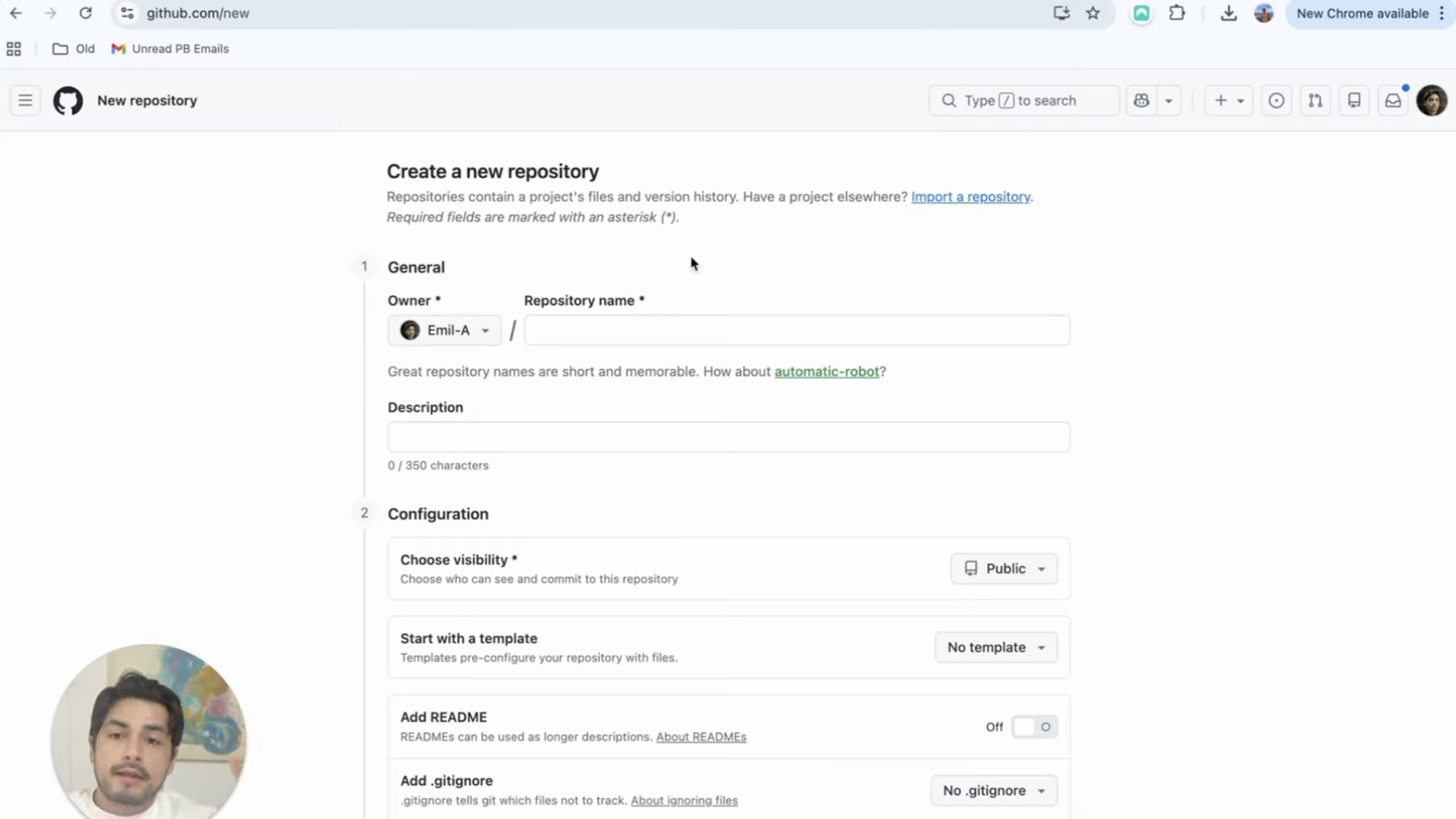
Task: Open the No .gitignore dropdown
Action: (994, 791)
